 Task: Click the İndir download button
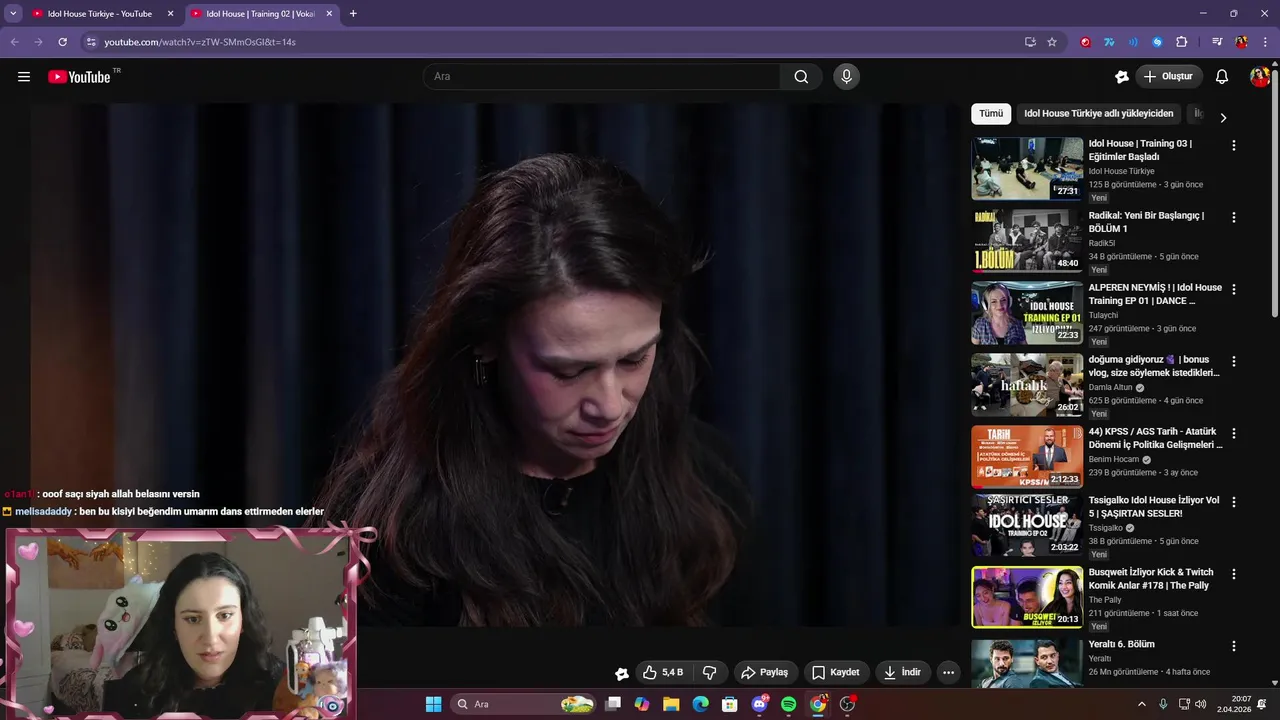coord(903,672)
